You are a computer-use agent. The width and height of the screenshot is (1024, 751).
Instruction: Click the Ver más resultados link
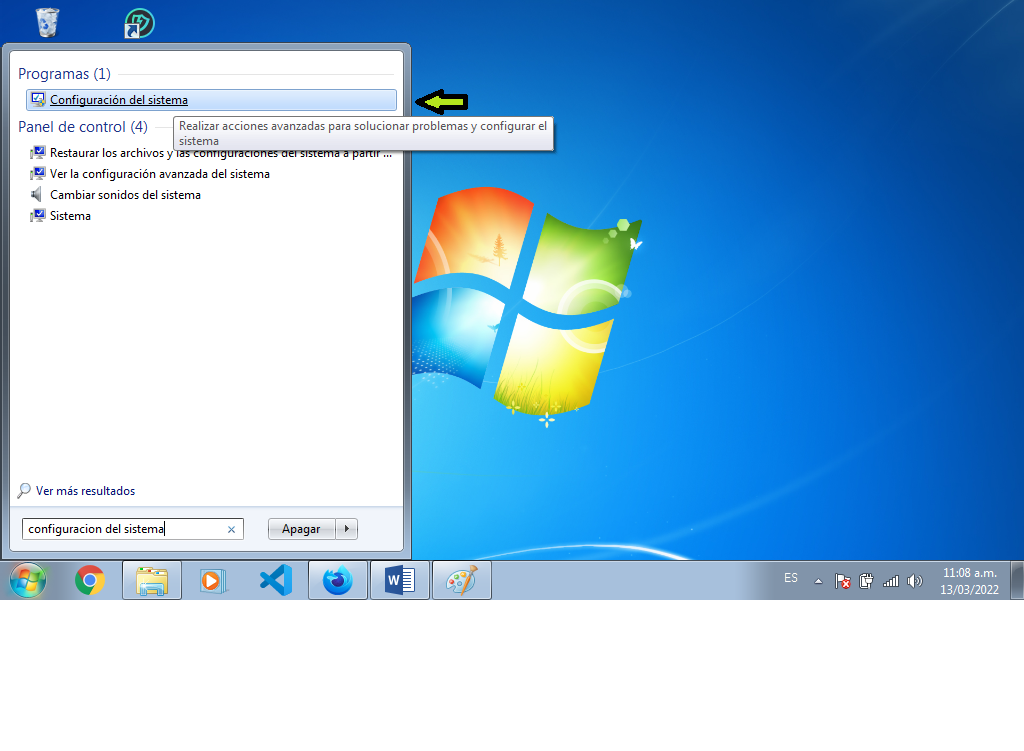[86, 491]
